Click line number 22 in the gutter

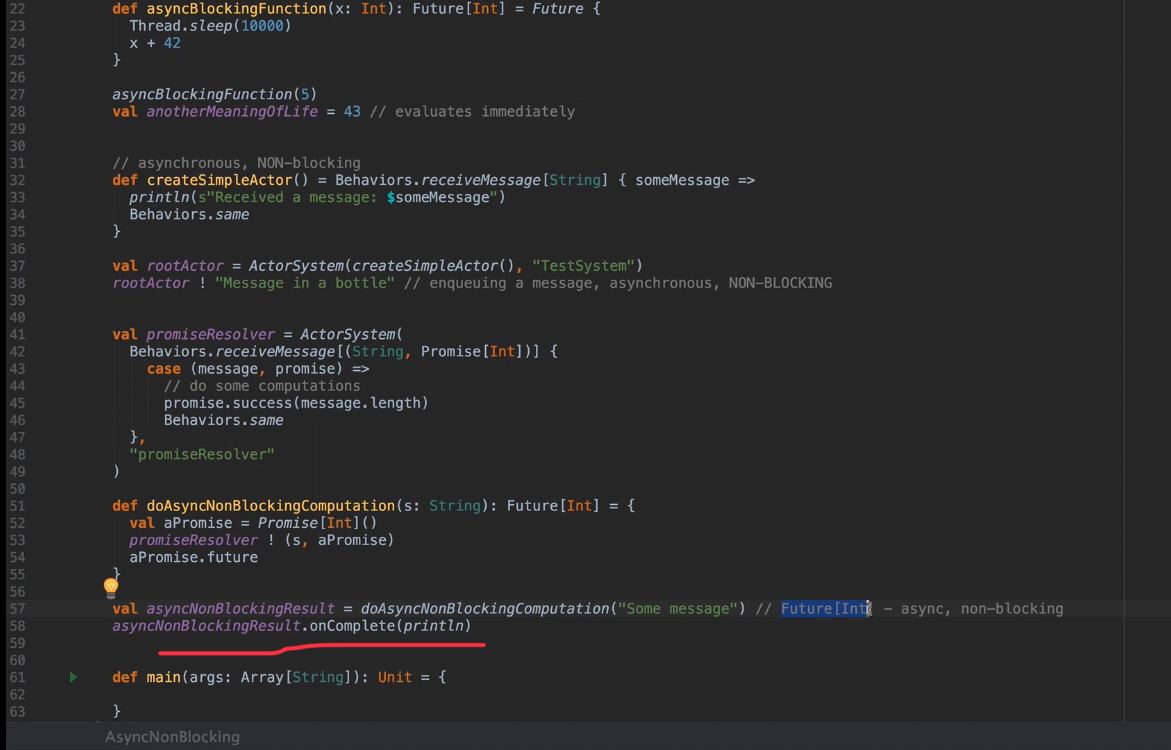point(16,9)
